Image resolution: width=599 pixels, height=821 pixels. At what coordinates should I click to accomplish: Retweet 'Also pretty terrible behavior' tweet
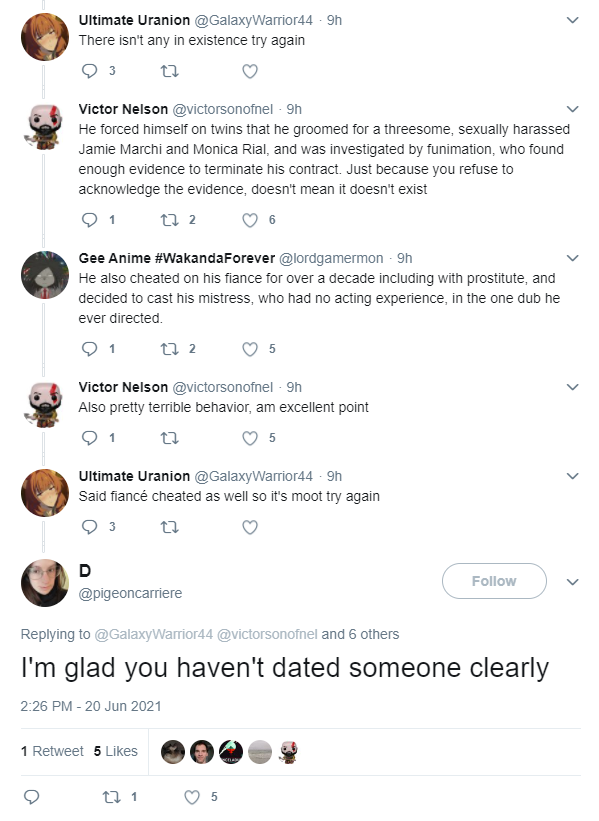[x=169, y=438]
